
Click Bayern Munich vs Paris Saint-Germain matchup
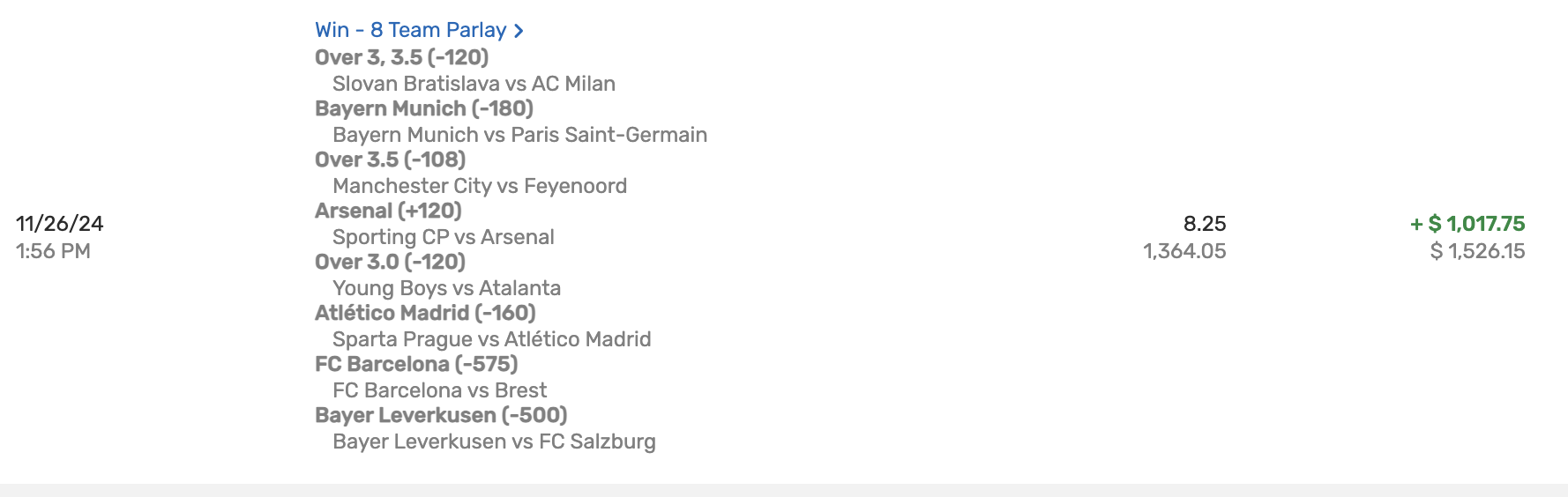coord(519,135)
